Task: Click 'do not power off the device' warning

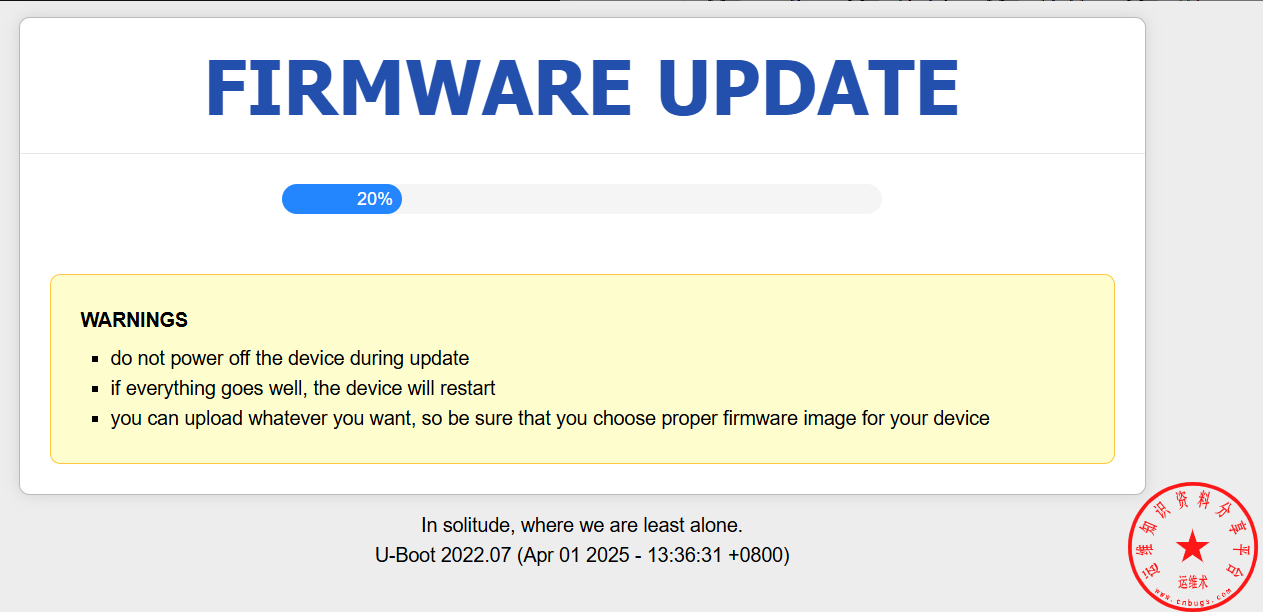Action: click(290, 358)
